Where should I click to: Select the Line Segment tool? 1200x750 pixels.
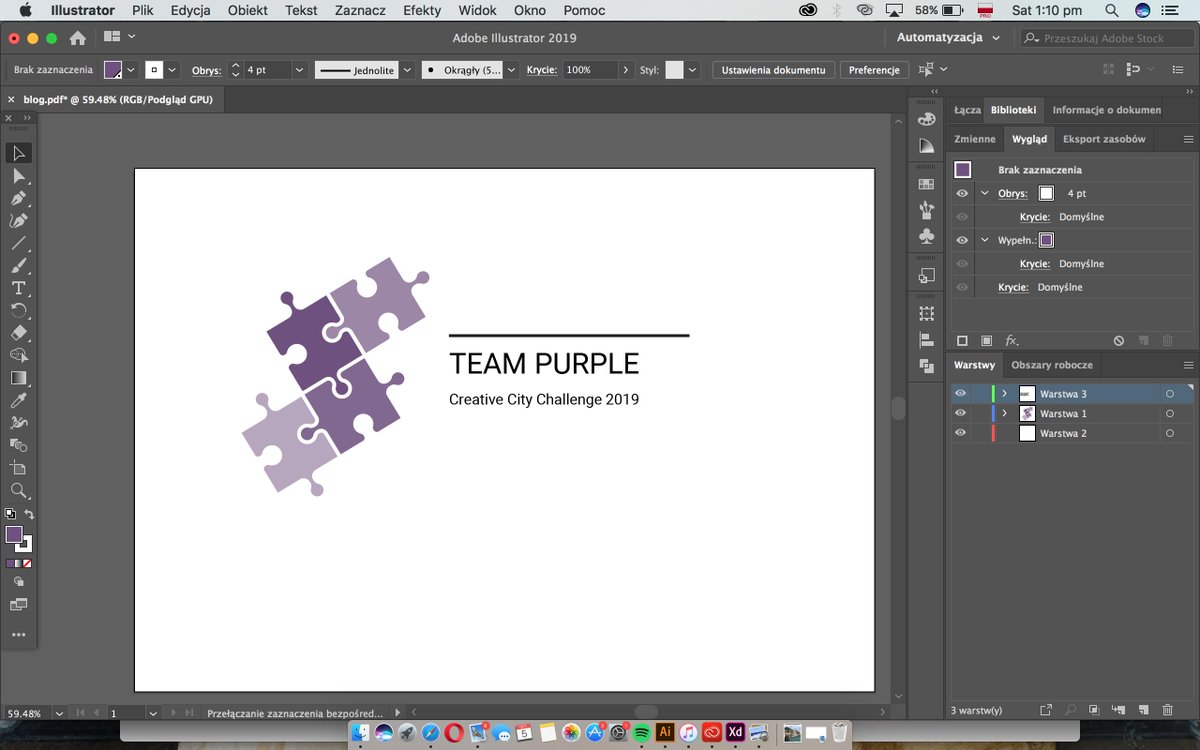18,243
